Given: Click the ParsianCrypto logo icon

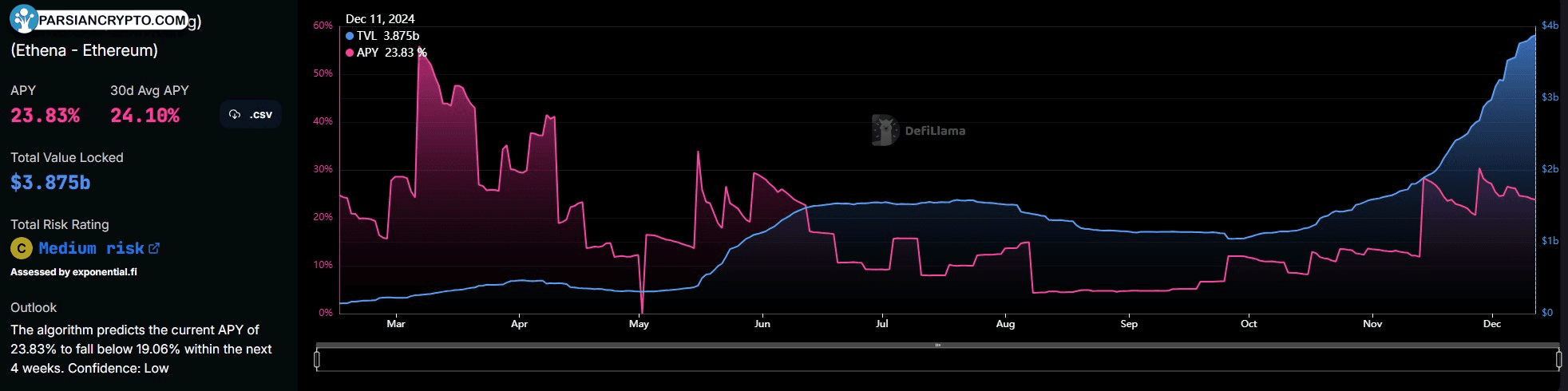Looking at the screenshot, I should pos(24,18).
